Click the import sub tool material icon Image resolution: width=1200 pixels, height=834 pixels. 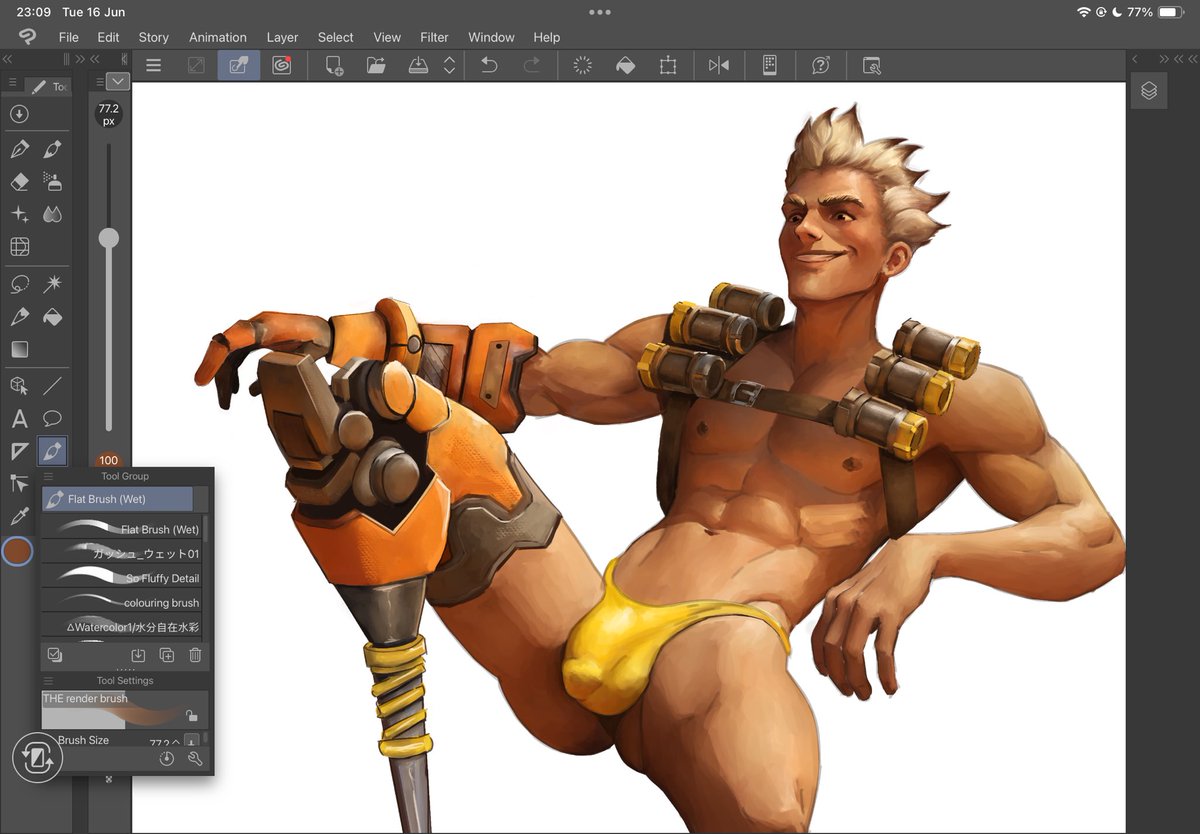[x=139, y=655]
